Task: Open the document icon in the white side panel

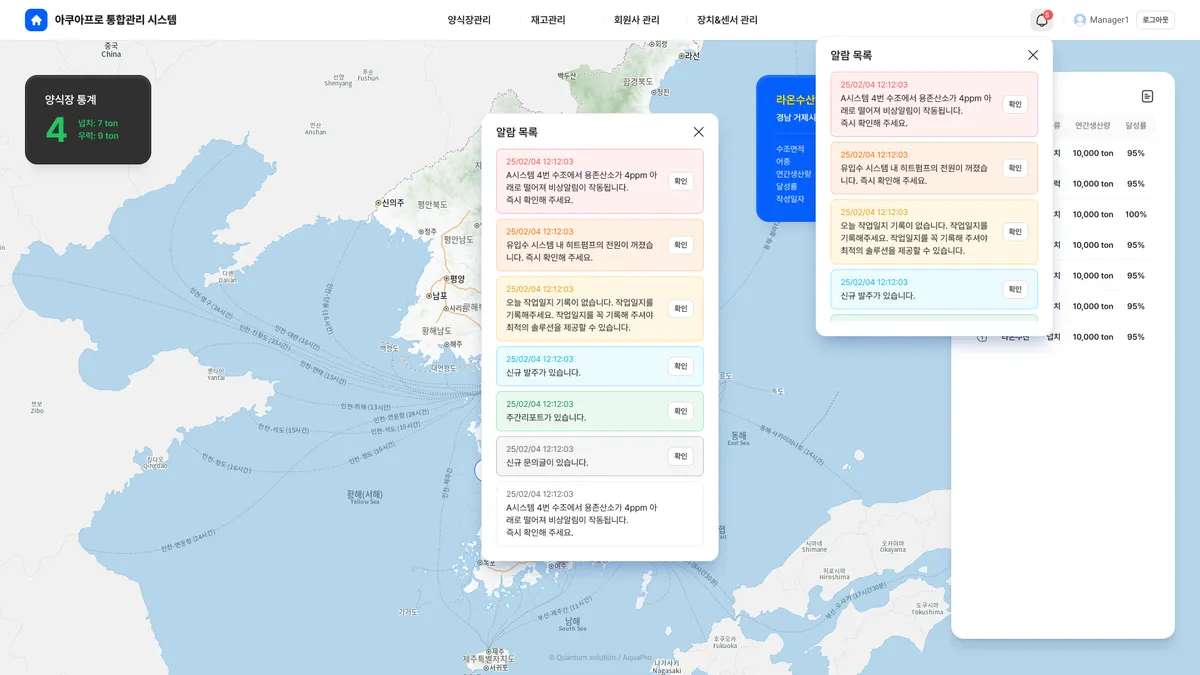Action: [x=1147, y=96]
